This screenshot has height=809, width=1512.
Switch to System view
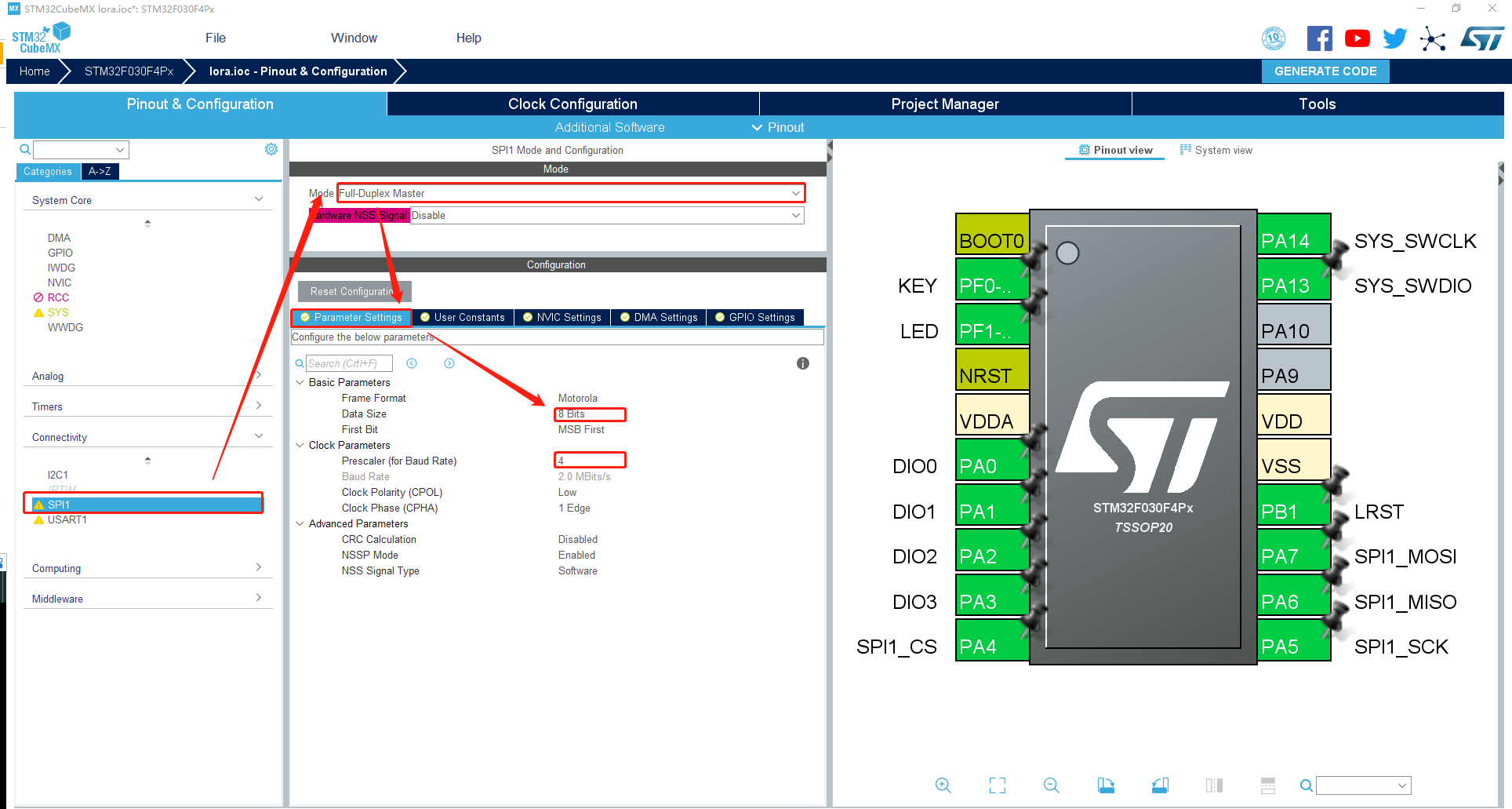tap(1216, 150)
